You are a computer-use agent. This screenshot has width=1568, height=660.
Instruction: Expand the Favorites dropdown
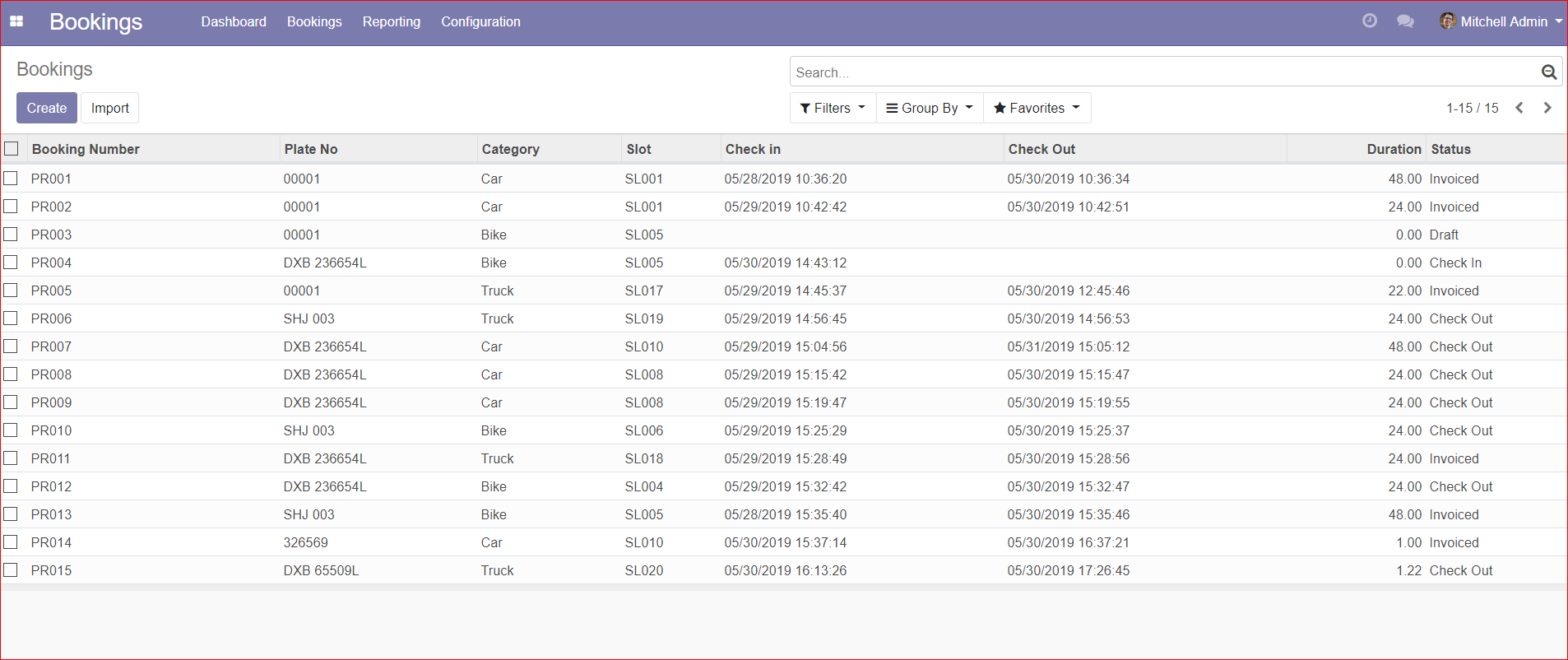click(x=1037, y=108)
